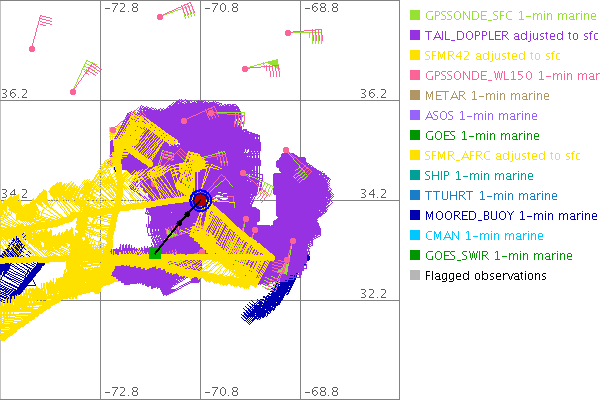Click the 34.2 latitude label on left
This screenshot has height=400, width=600.
16,193
